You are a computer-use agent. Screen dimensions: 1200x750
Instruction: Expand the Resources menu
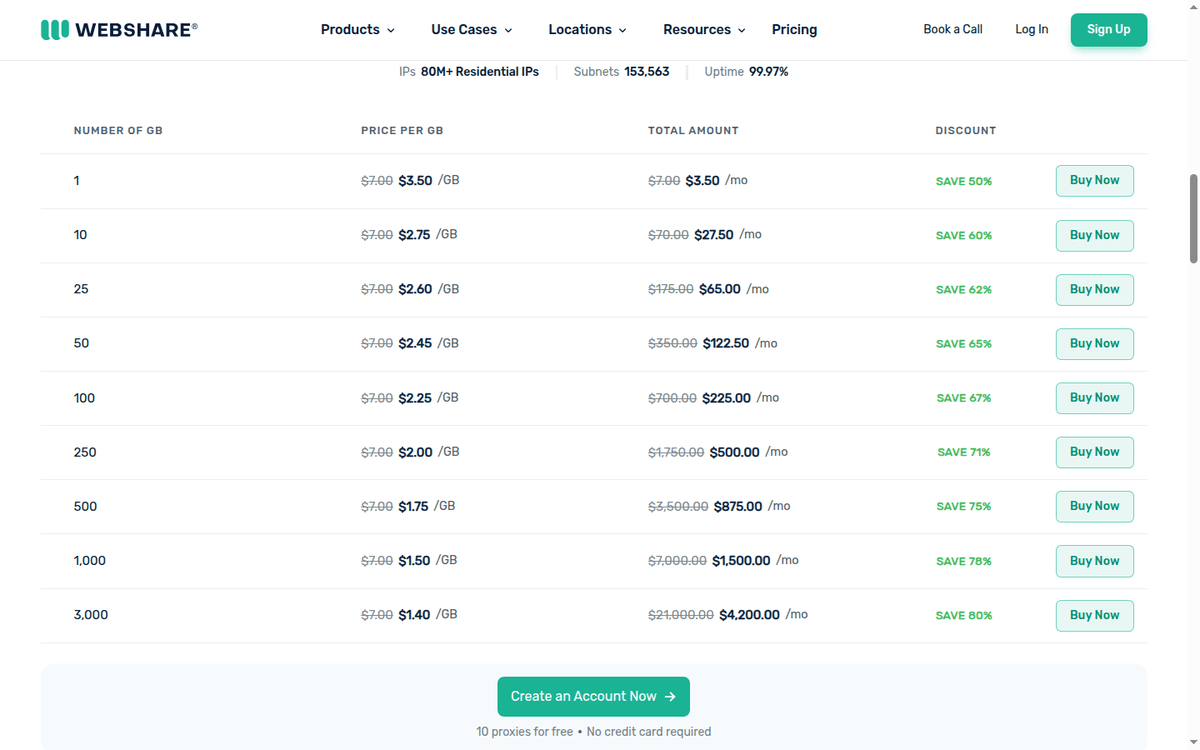(704, 30)
